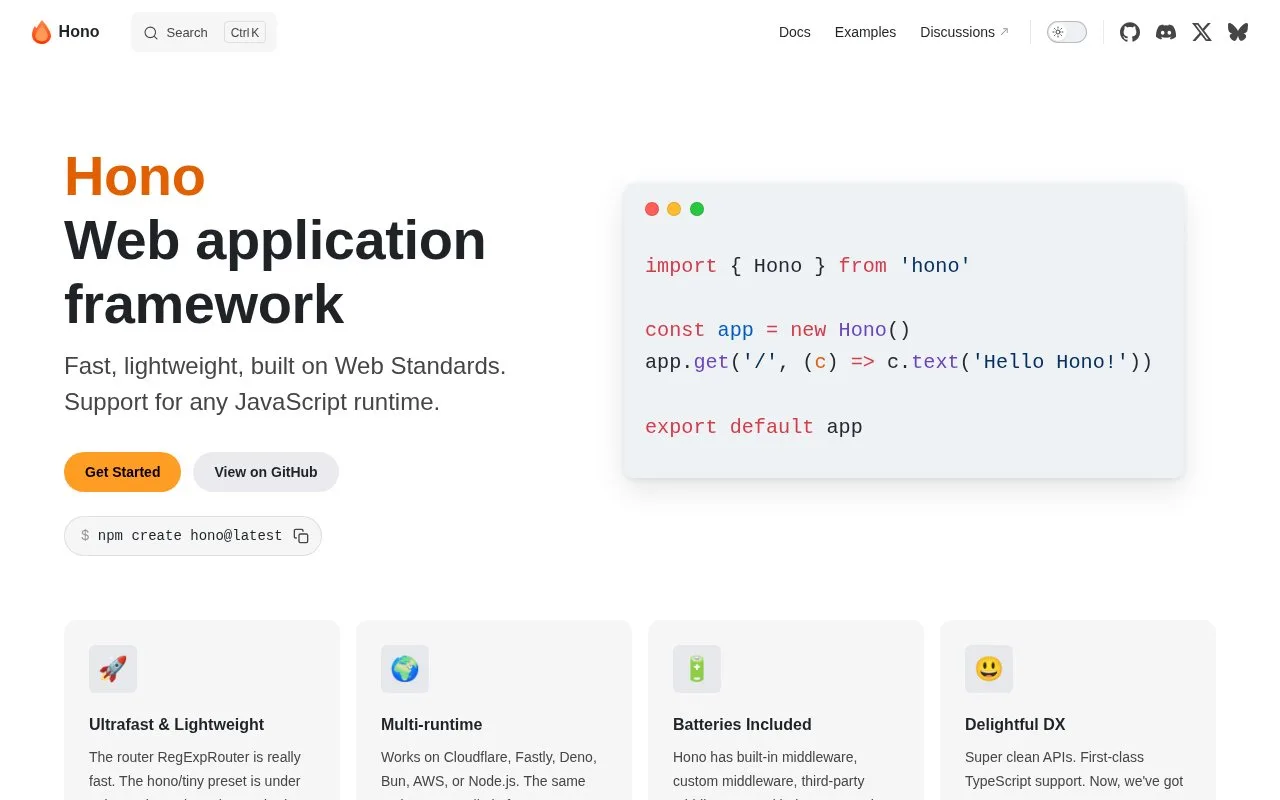Click 'Fast, lightweight, built on Web Standards.' tagline
This screenshot has height=800, width=1280.
tap(285, 366)
